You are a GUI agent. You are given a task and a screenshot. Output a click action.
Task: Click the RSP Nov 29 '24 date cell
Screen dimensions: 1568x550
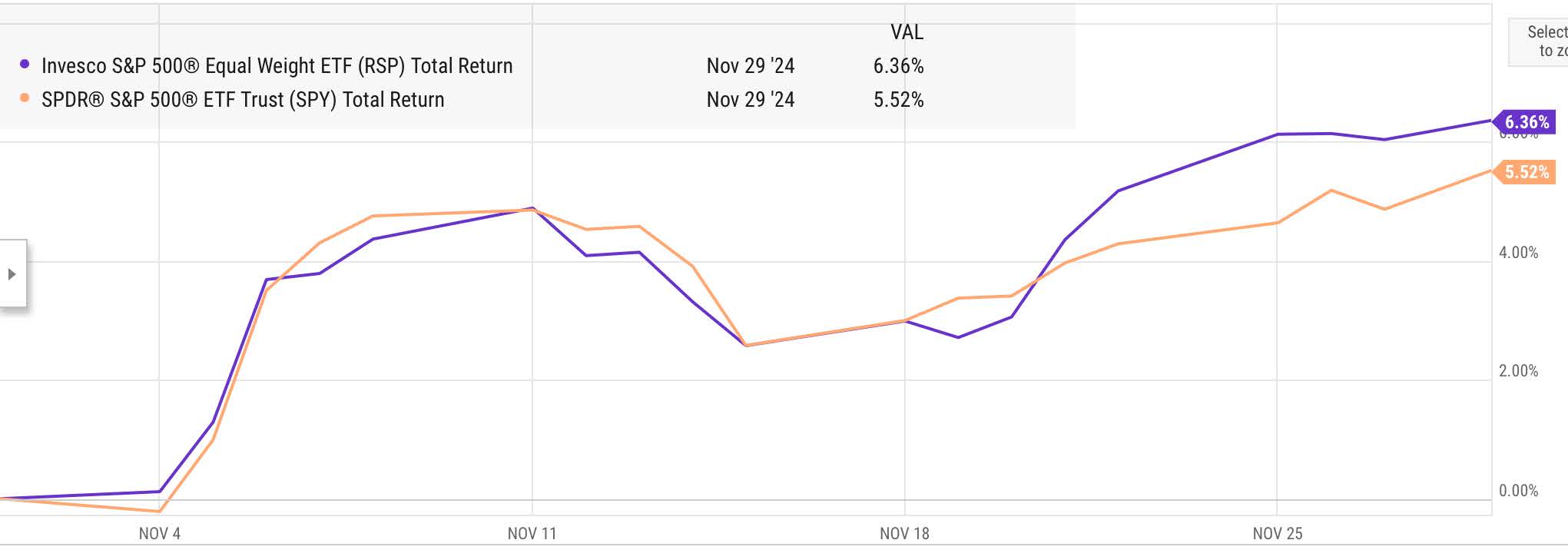tap(751, 66)
